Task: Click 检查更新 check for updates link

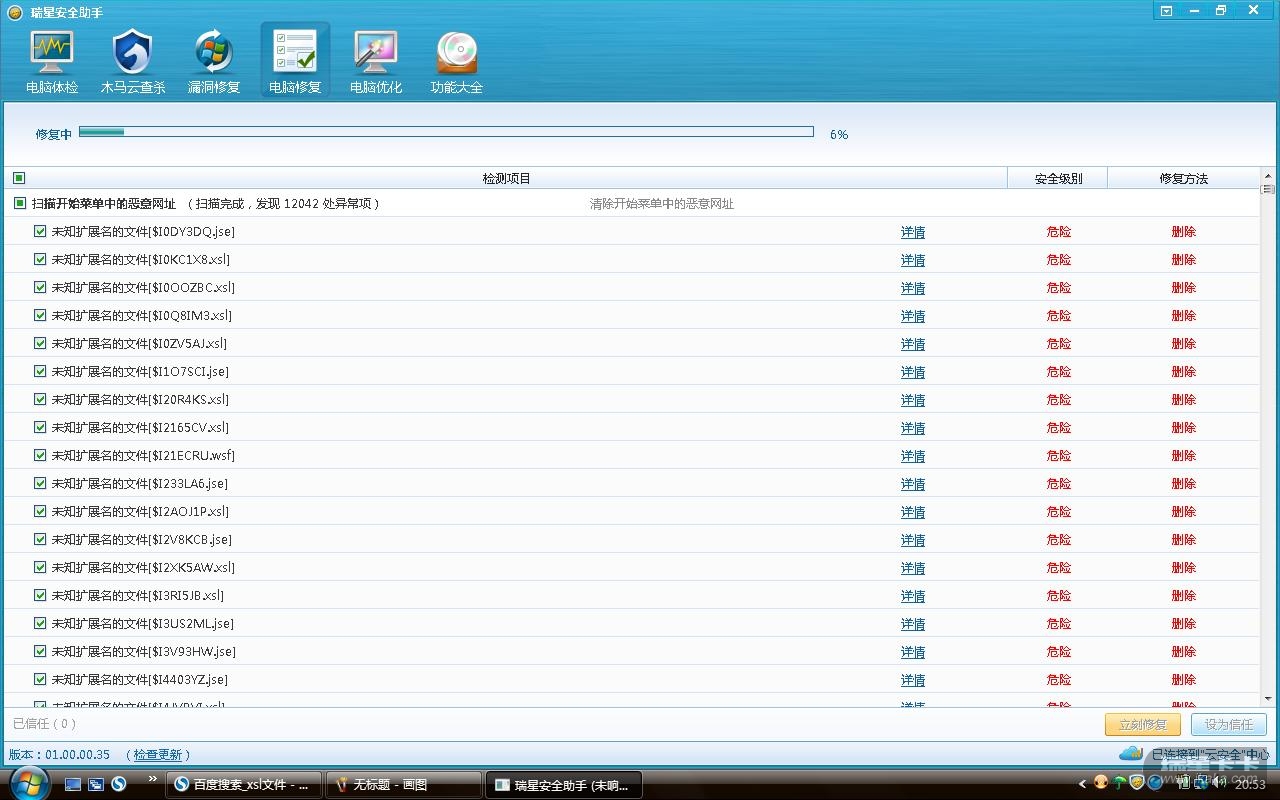Action: pos(158,755)
